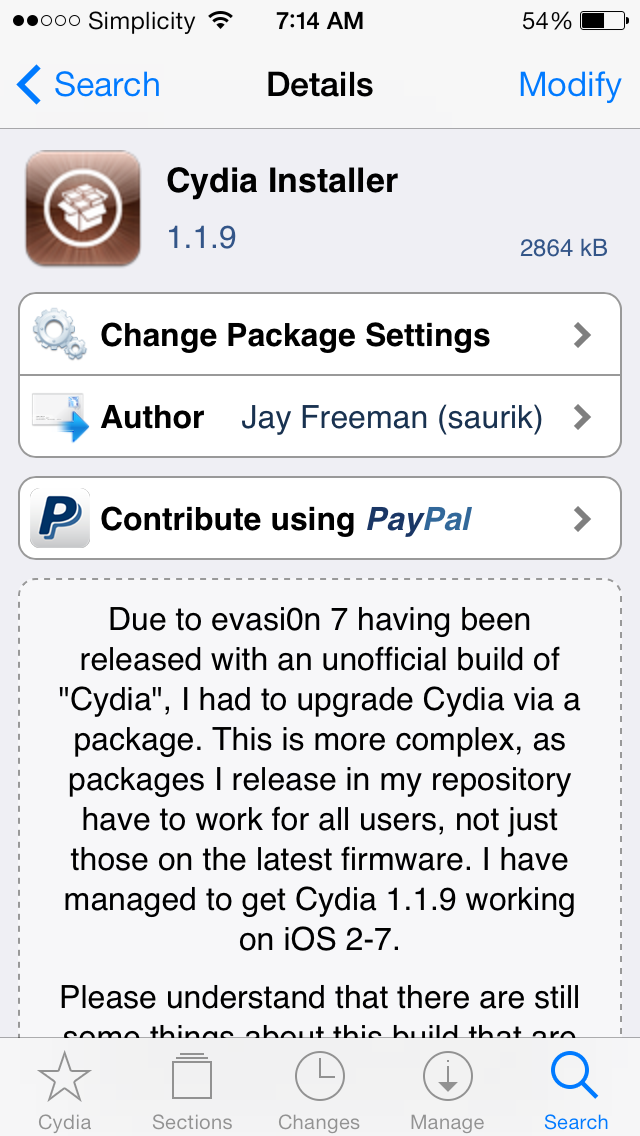
Task: Tap the Jay Freeman (saurik) author name
Action: (x=391, y=418)
